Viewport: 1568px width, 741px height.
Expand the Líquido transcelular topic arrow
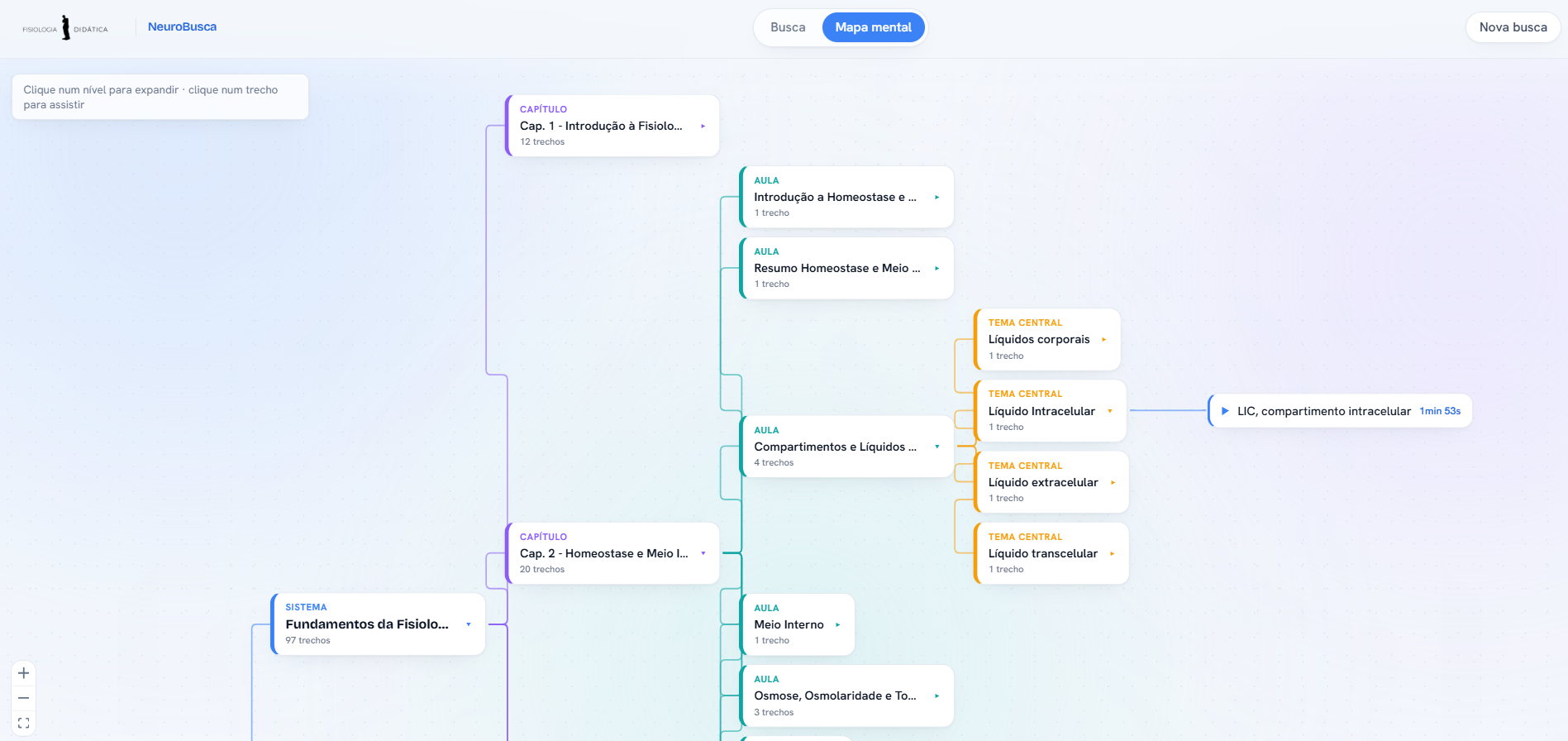1112,554
